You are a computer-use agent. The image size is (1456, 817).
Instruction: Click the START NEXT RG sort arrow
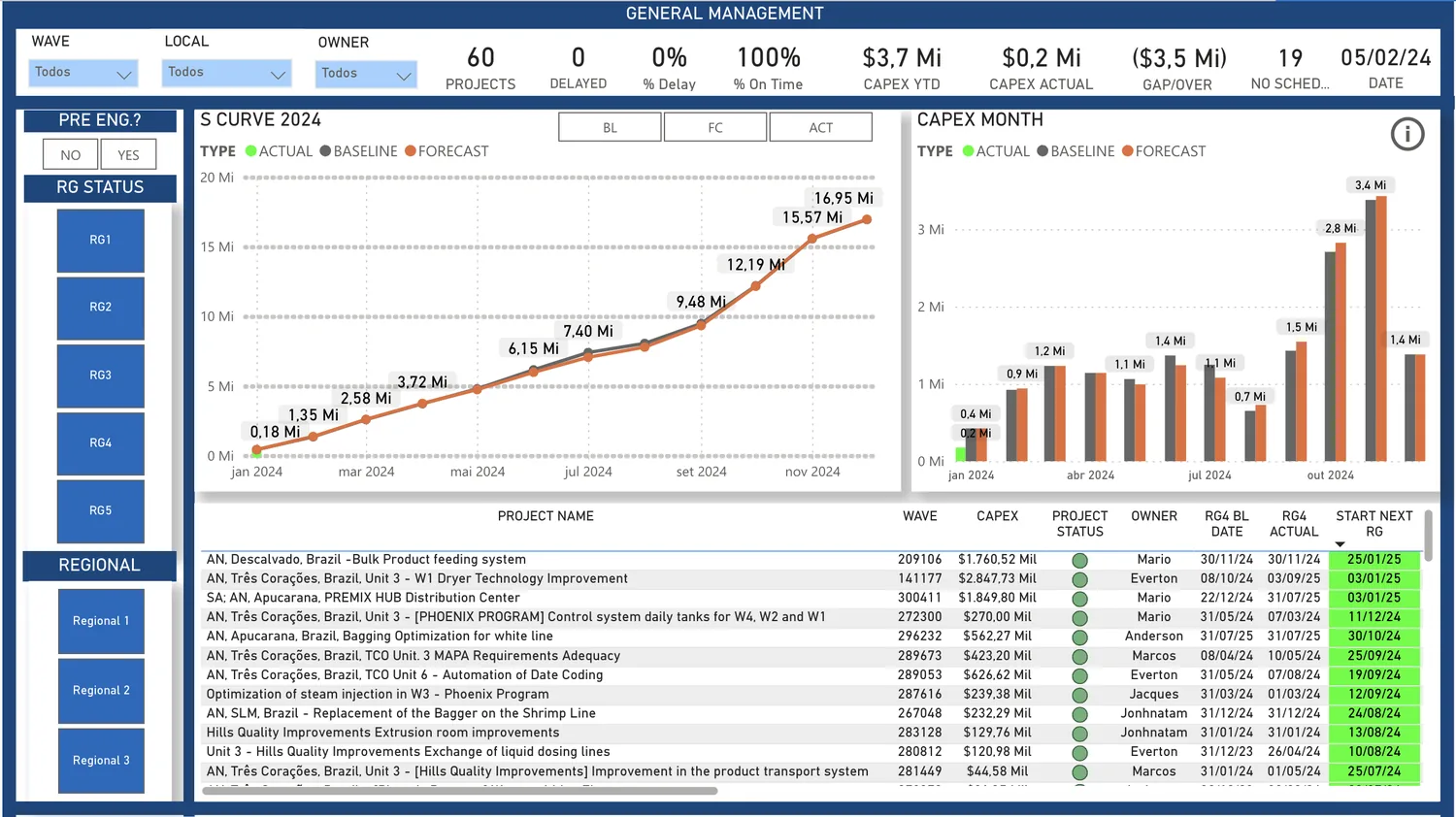[x=1340, y=544]
